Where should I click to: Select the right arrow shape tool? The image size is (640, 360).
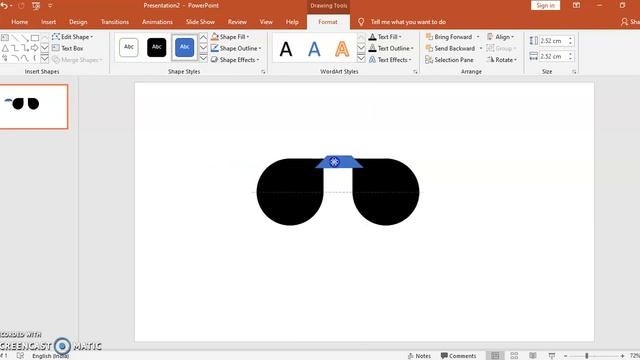(x=35, y=48)
